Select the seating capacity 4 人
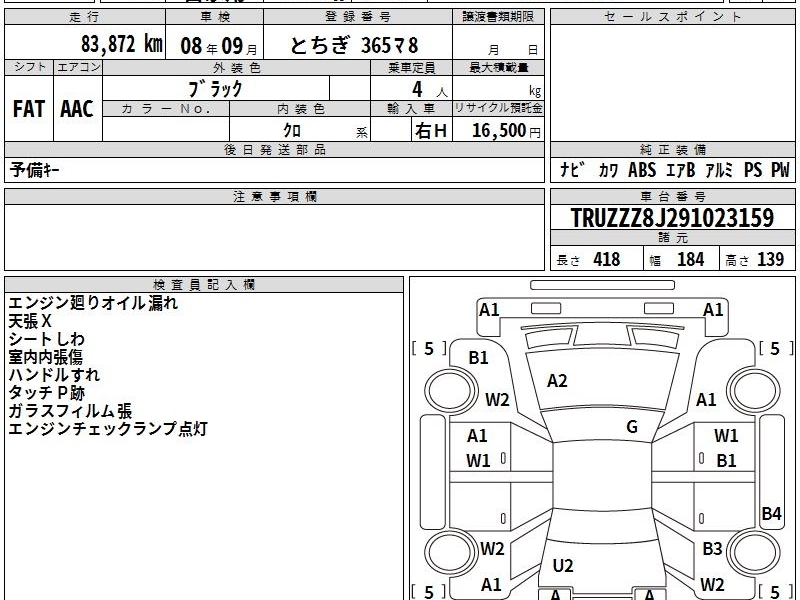The height and width of the screenshot is (600, 800). [x=429, y=90]
